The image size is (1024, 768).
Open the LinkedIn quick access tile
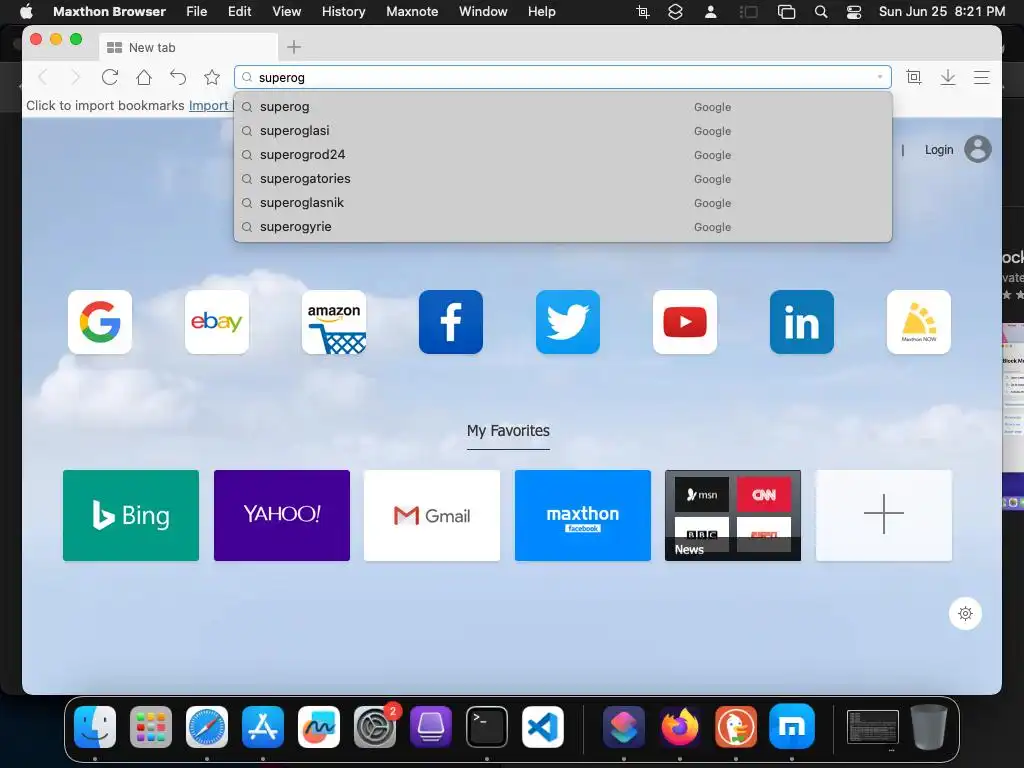(801, 322)
